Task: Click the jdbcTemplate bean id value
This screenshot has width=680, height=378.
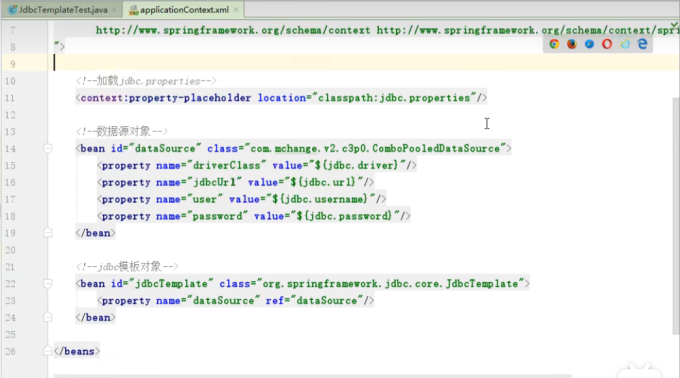Action: pos(171,284)
